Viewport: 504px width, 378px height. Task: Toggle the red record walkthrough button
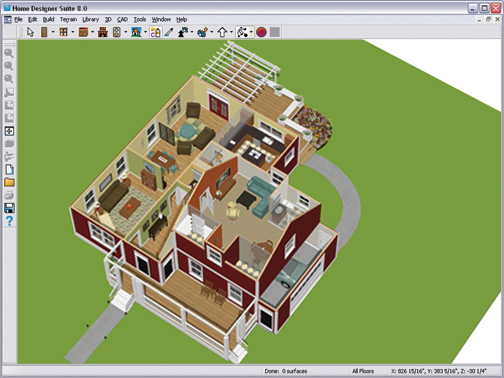(261, 32)
